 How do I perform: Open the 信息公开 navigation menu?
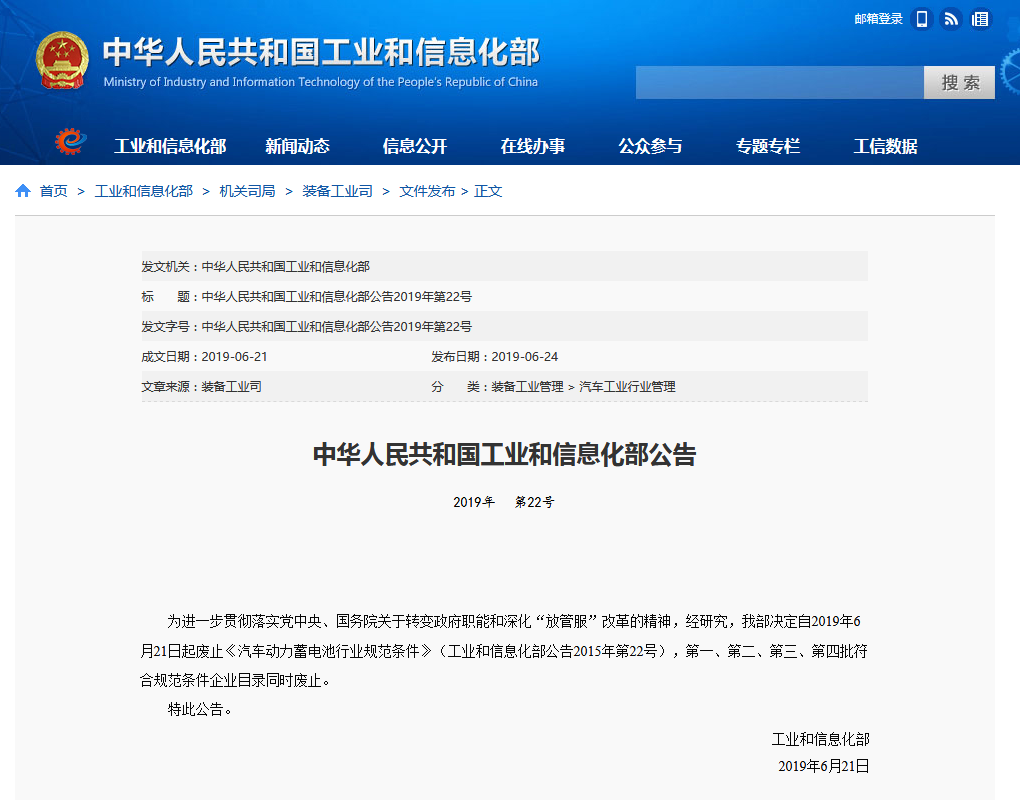(414, 146)
